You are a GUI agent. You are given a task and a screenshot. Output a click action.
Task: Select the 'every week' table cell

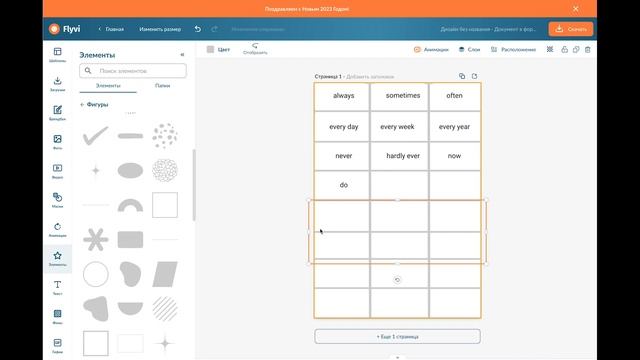(400, 127)
